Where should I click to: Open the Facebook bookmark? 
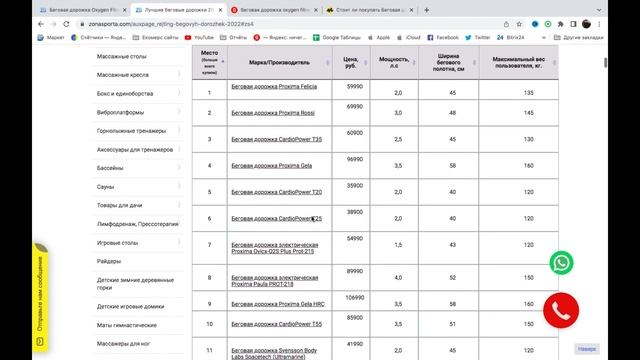(x=443, y=38)
